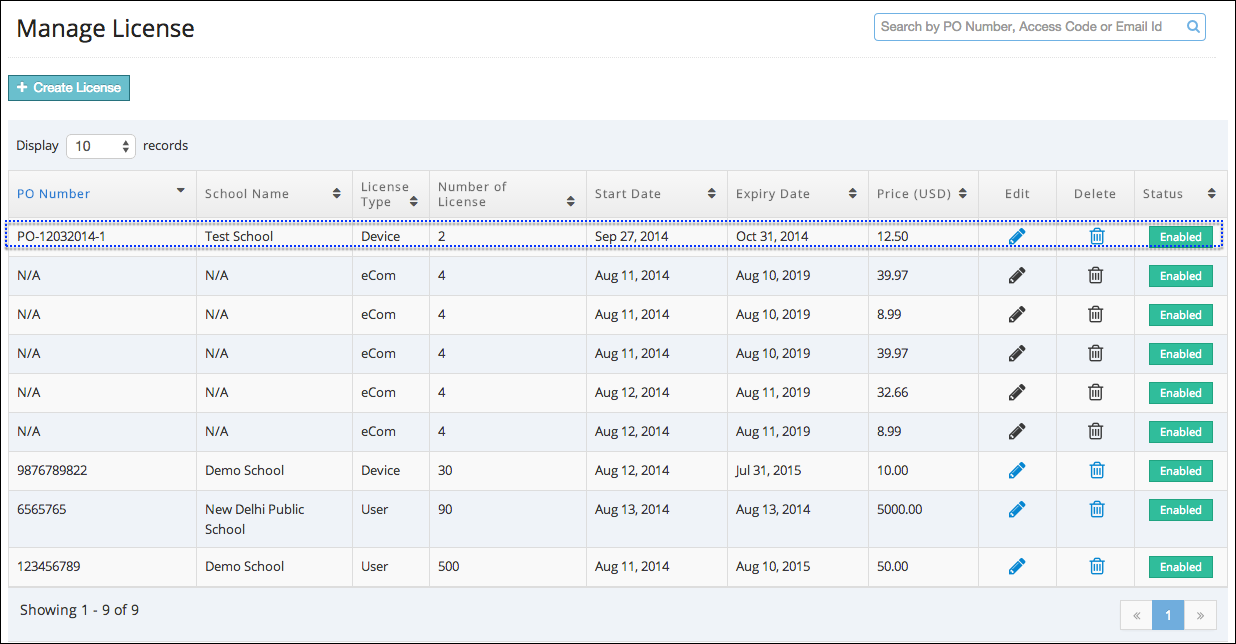Toggle Enabled status for PO-12032014-1

point(1181,237)
